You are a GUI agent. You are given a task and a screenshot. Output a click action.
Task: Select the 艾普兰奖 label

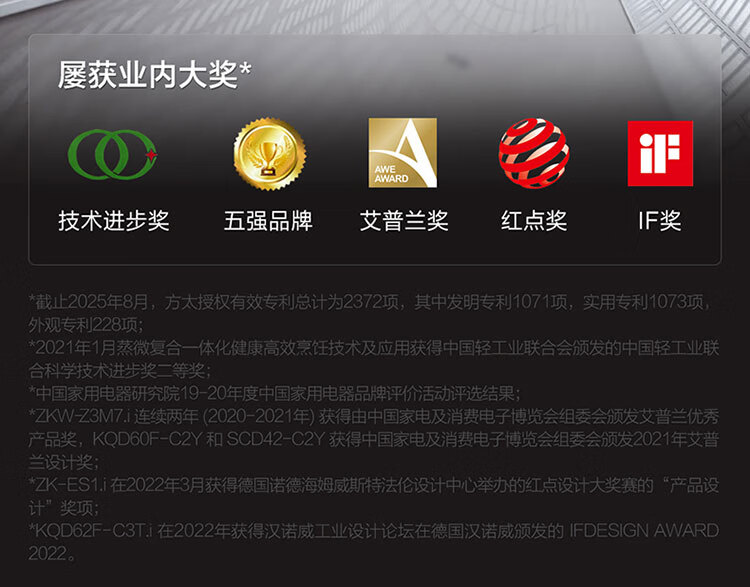tap(404, 221)
